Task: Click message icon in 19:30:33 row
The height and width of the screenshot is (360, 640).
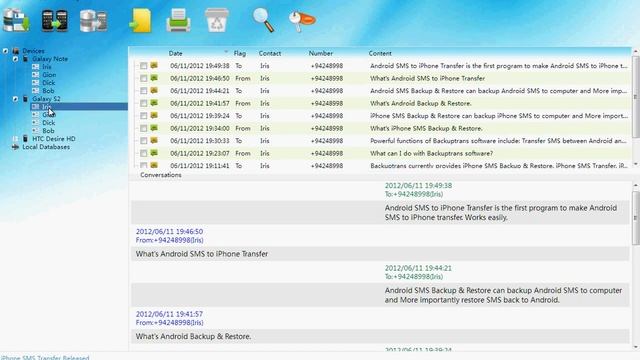Action: [x=154, y=140]
